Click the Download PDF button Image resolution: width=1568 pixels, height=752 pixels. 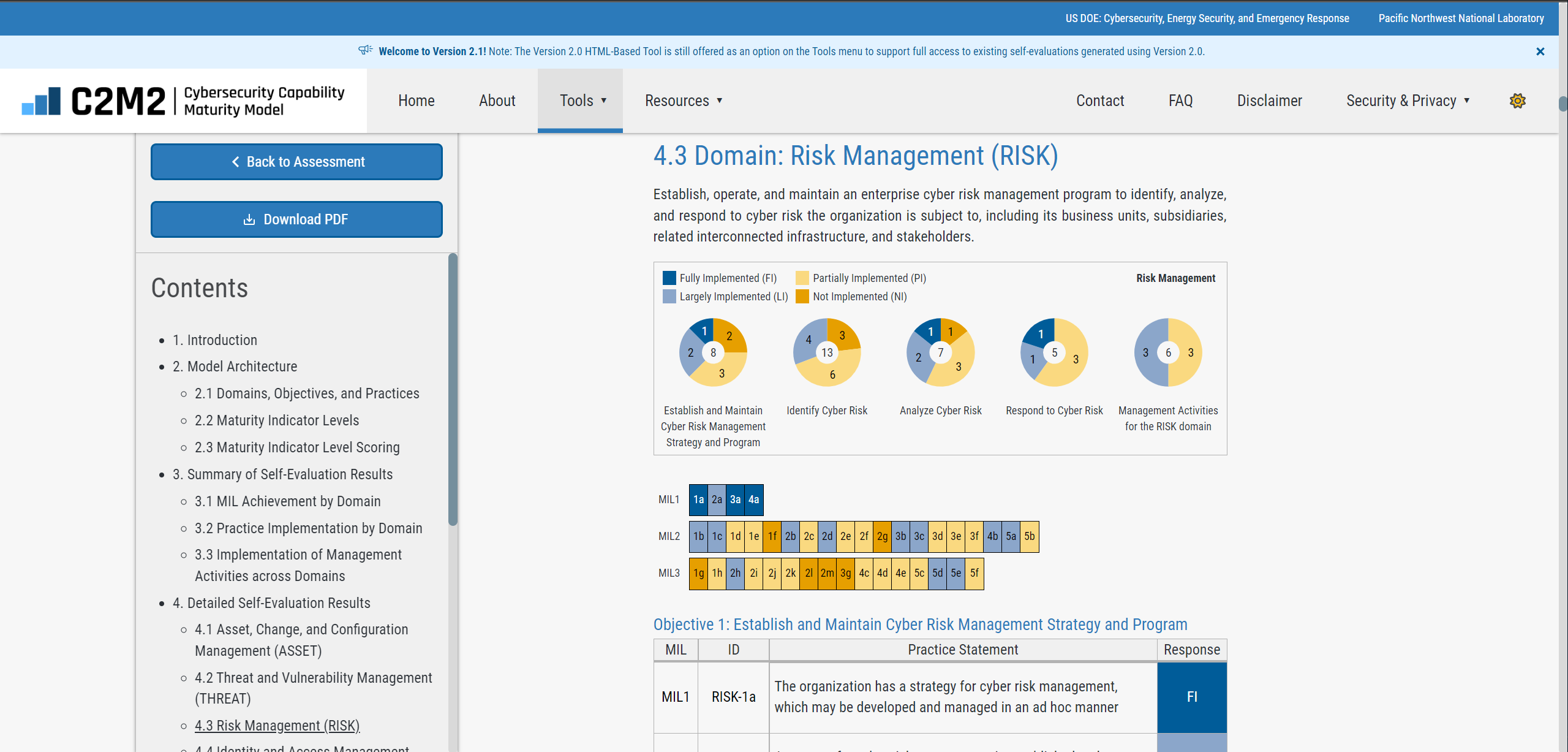tap(296, 219)
